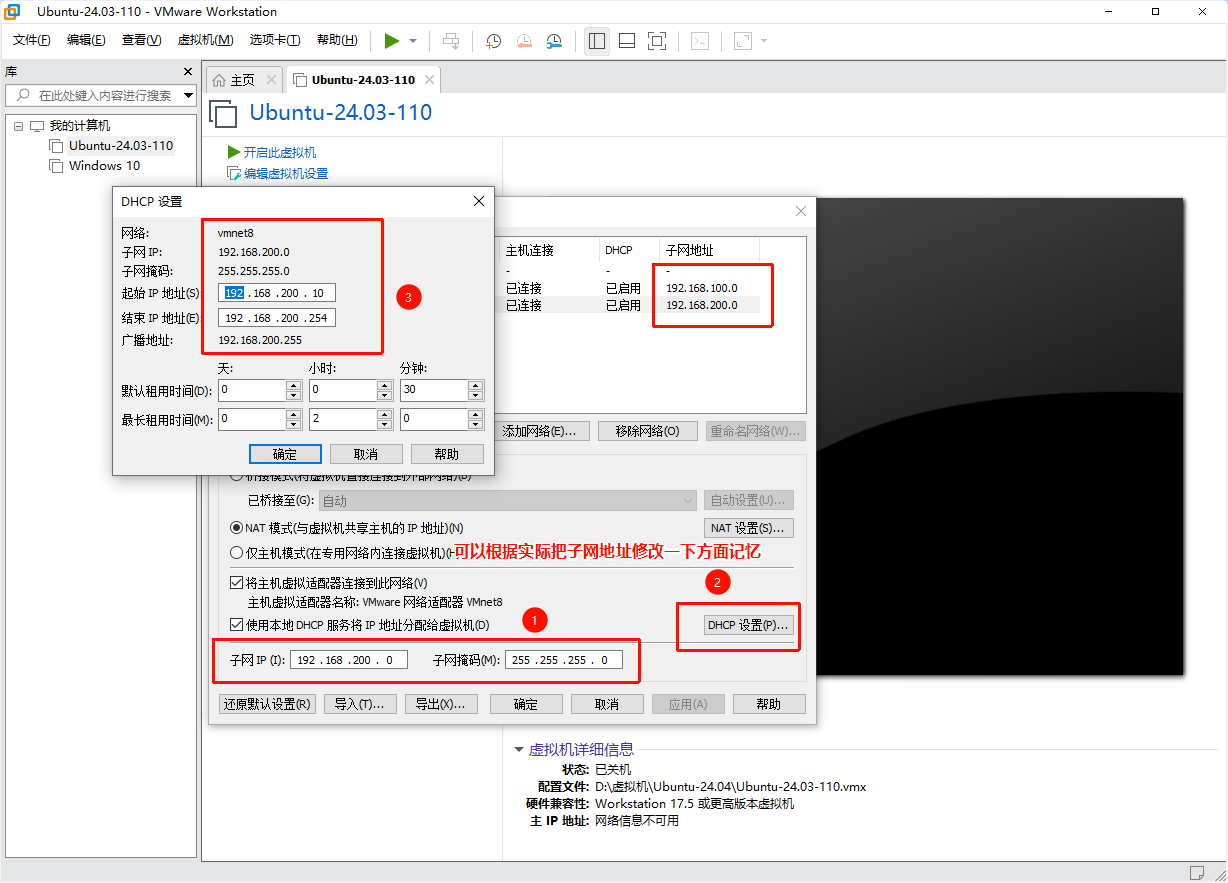Open the power options dropdown arrow beside play
The height and width of the screenshot is (883, 1228).
413,41
